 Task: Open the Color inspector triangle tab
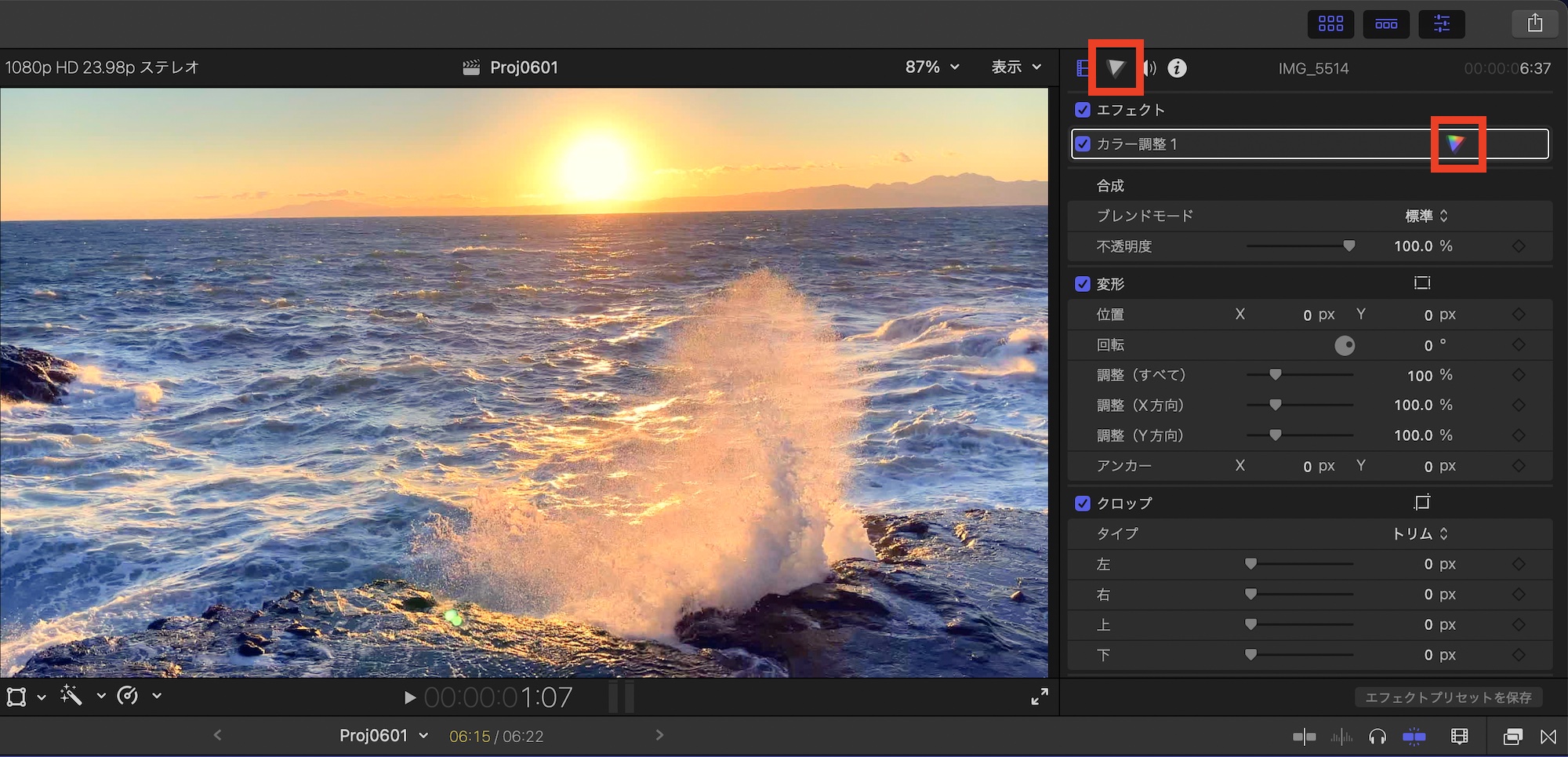(1115, 68)
